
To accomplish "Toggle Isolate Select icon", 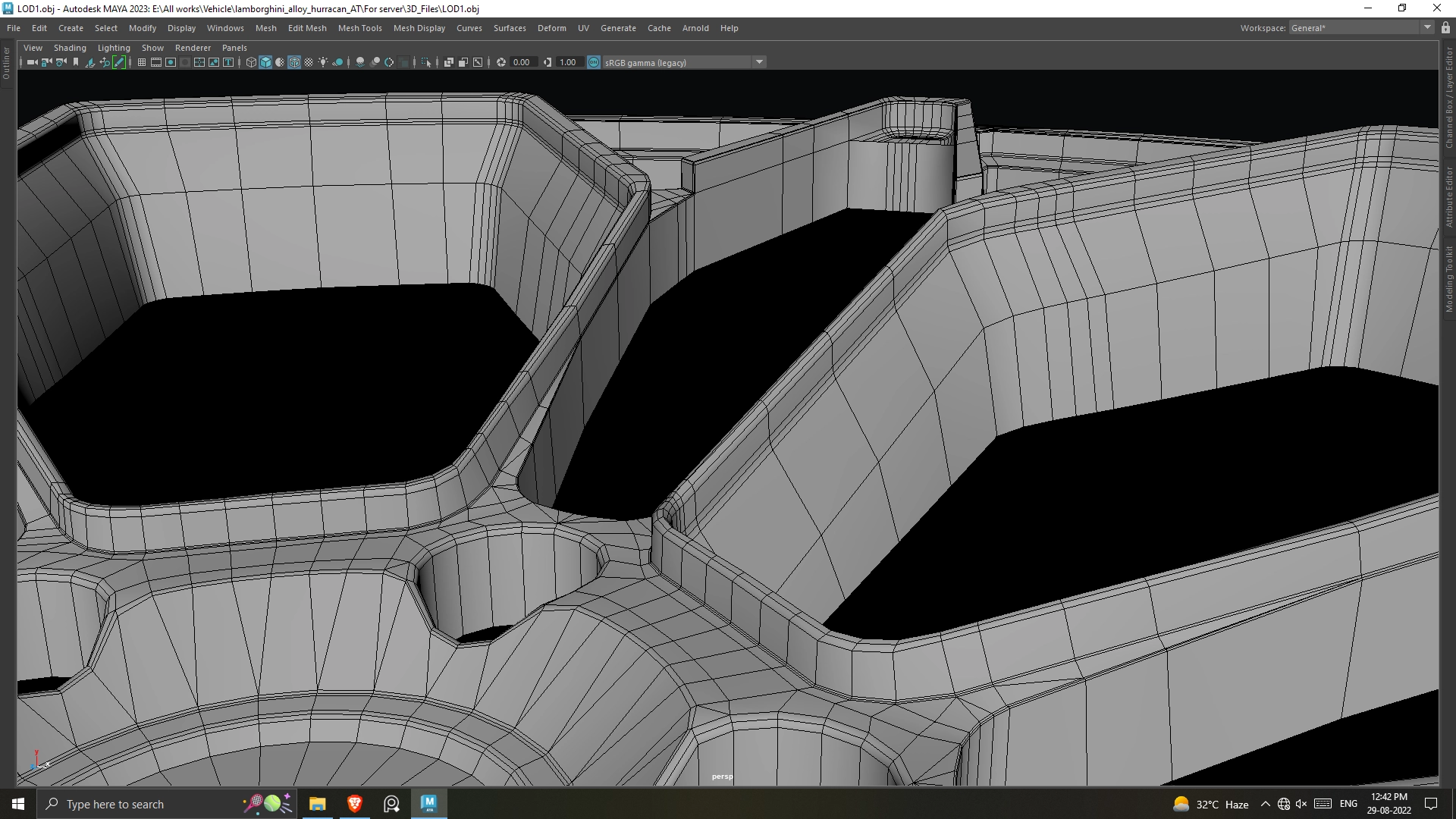I will coord(426,62).
